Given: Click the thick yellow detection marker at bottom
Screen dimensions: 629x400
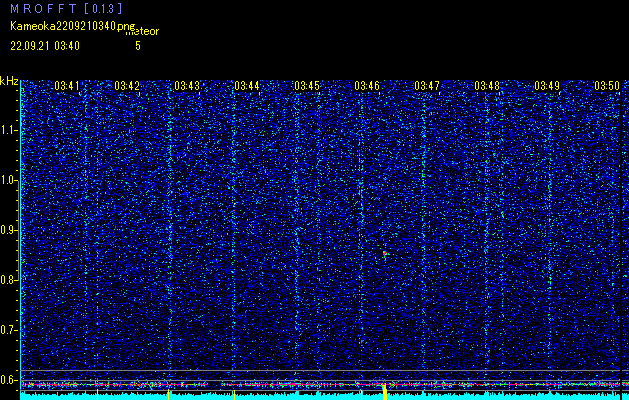Looking at the screenshot, I should coord(385,392).
